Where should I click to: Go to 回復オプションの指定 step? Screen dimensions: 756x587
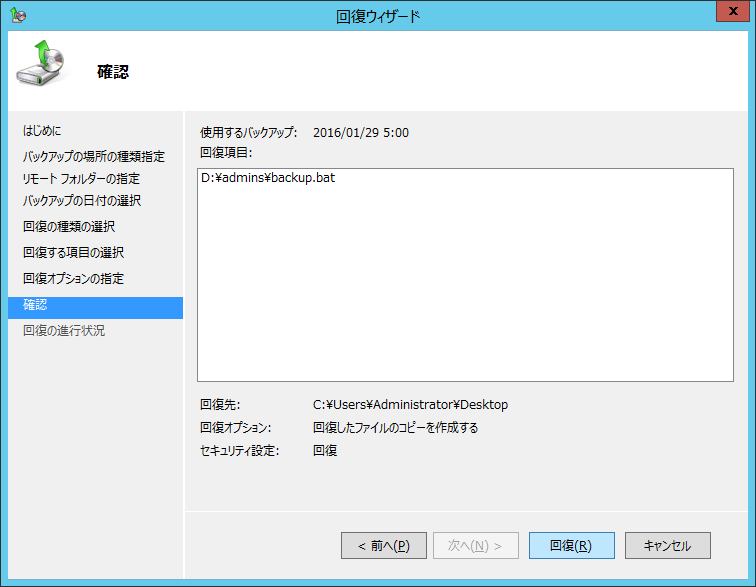73,279
